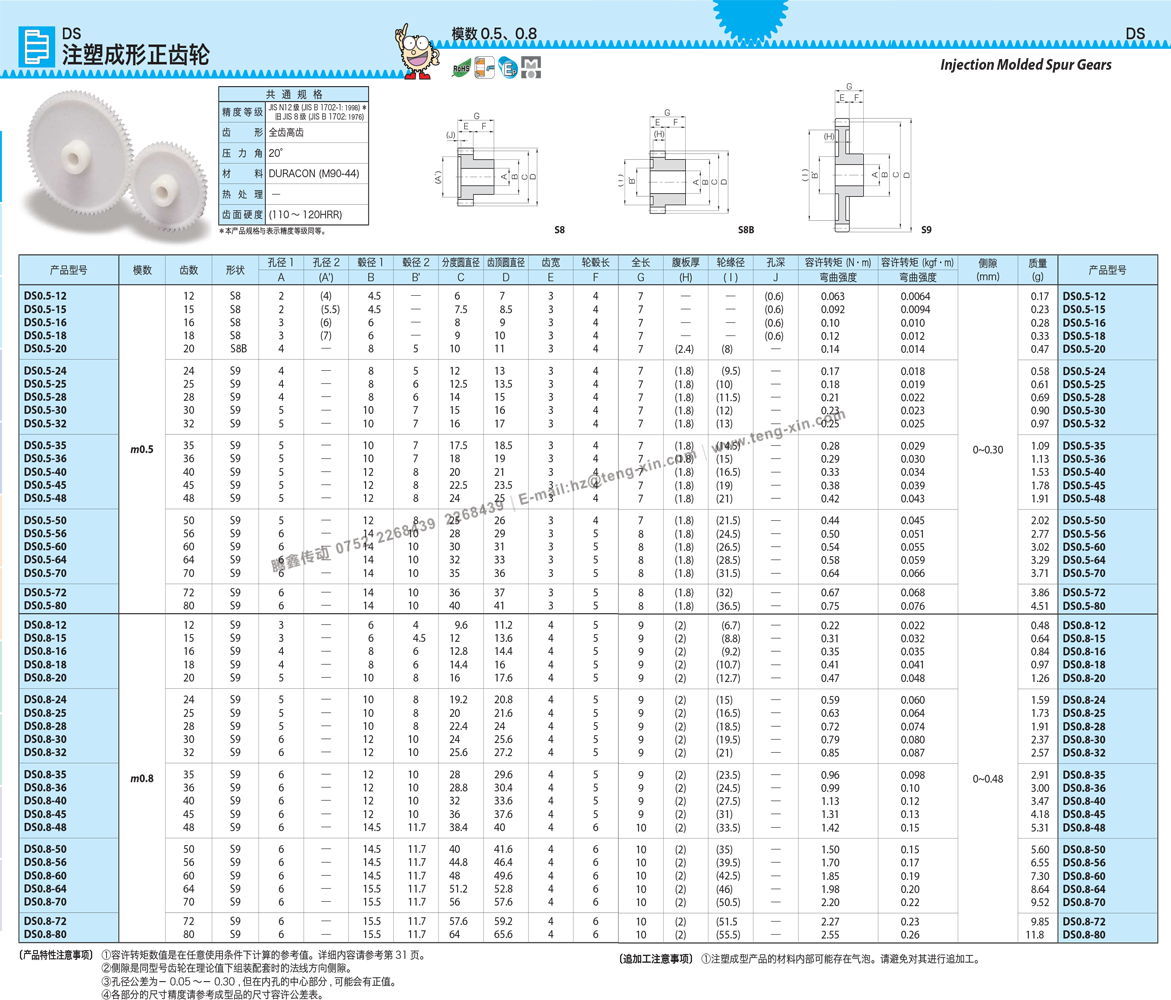
Task: Click the 模数 0.5、0.8 heading text
Action: point(494,33)
